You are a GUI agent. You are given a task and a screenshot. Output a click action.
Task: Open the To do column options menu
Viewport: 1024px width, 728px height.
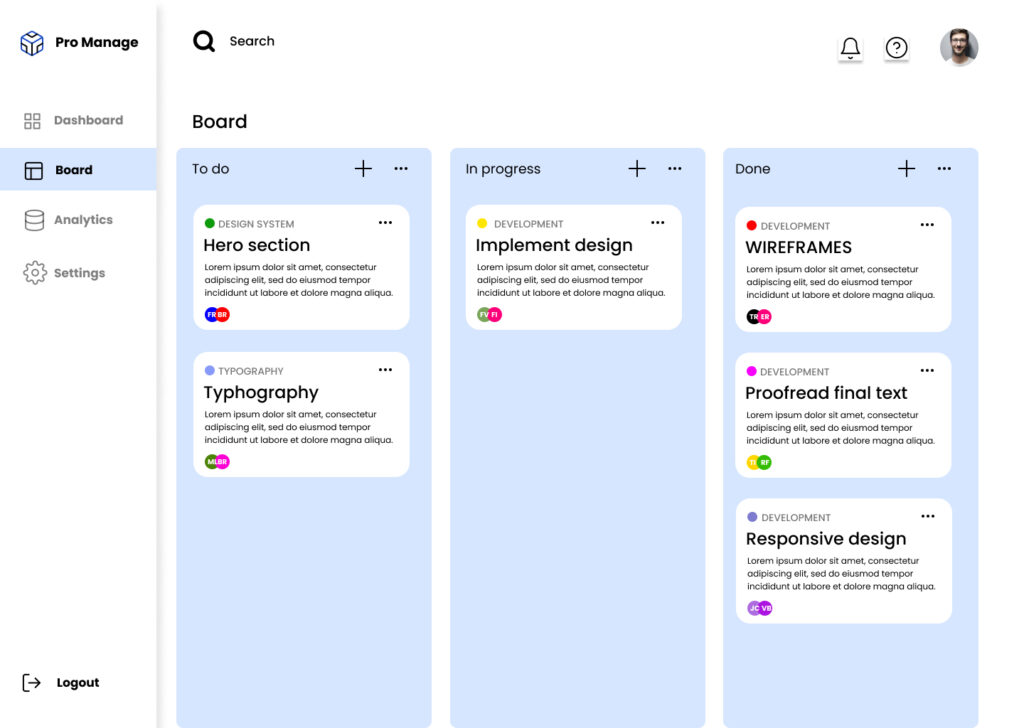point(401,169)
